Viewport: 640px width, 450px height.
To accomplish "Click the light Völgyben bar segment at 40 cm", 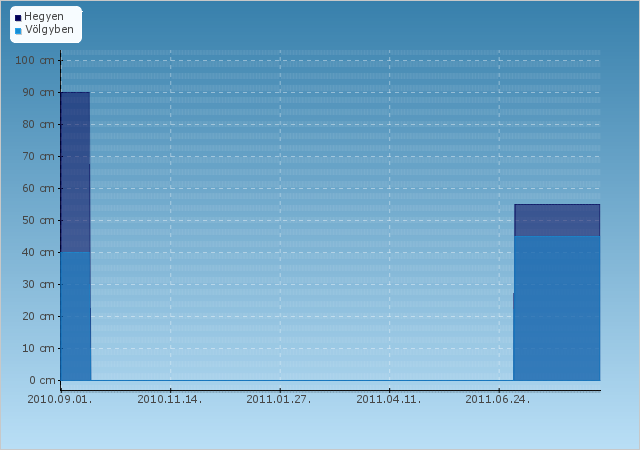I will (x=76, y=316).
